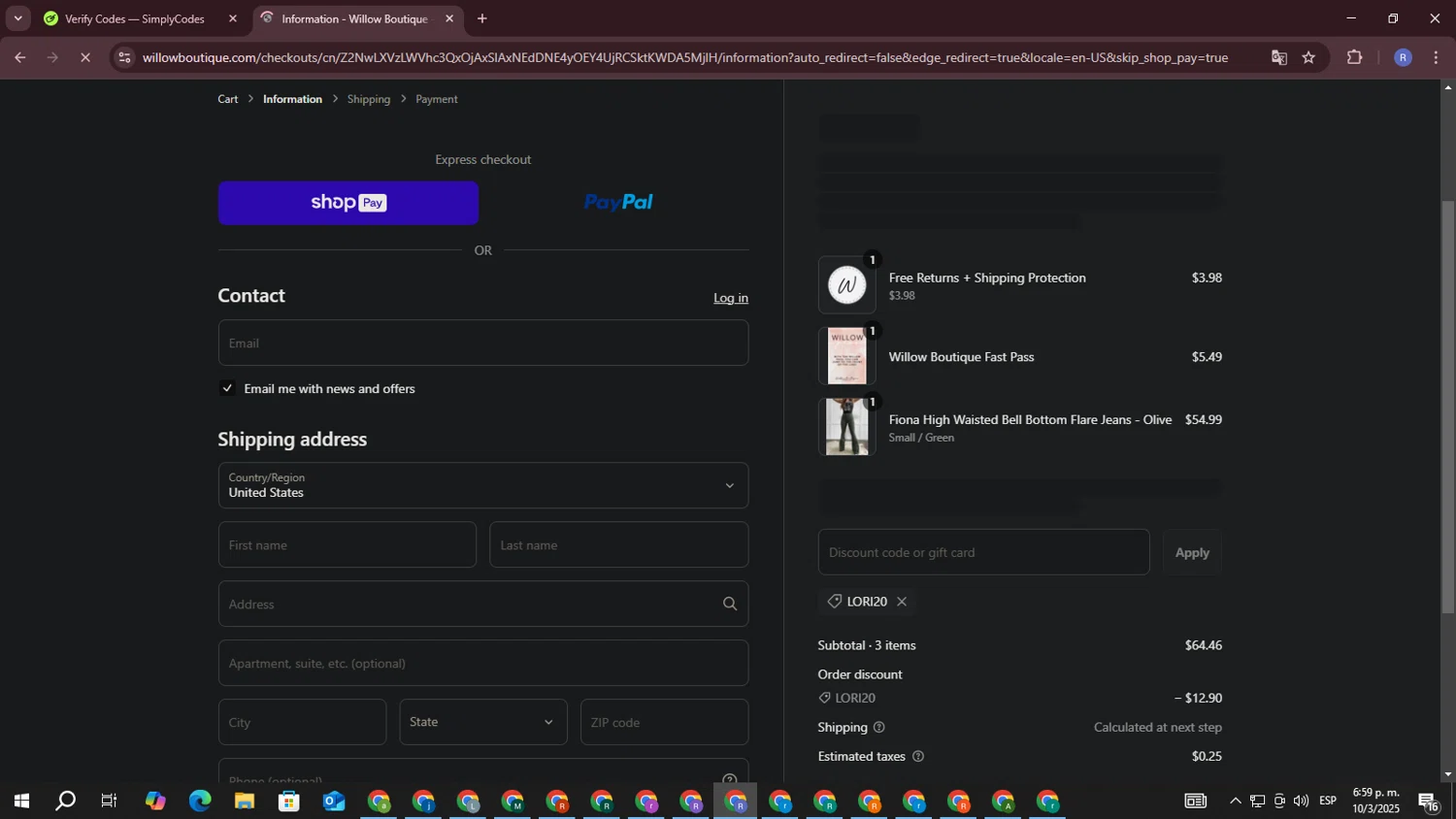
Task: Open Microsoft Edge from taskbar
Action: coord(200,802)
